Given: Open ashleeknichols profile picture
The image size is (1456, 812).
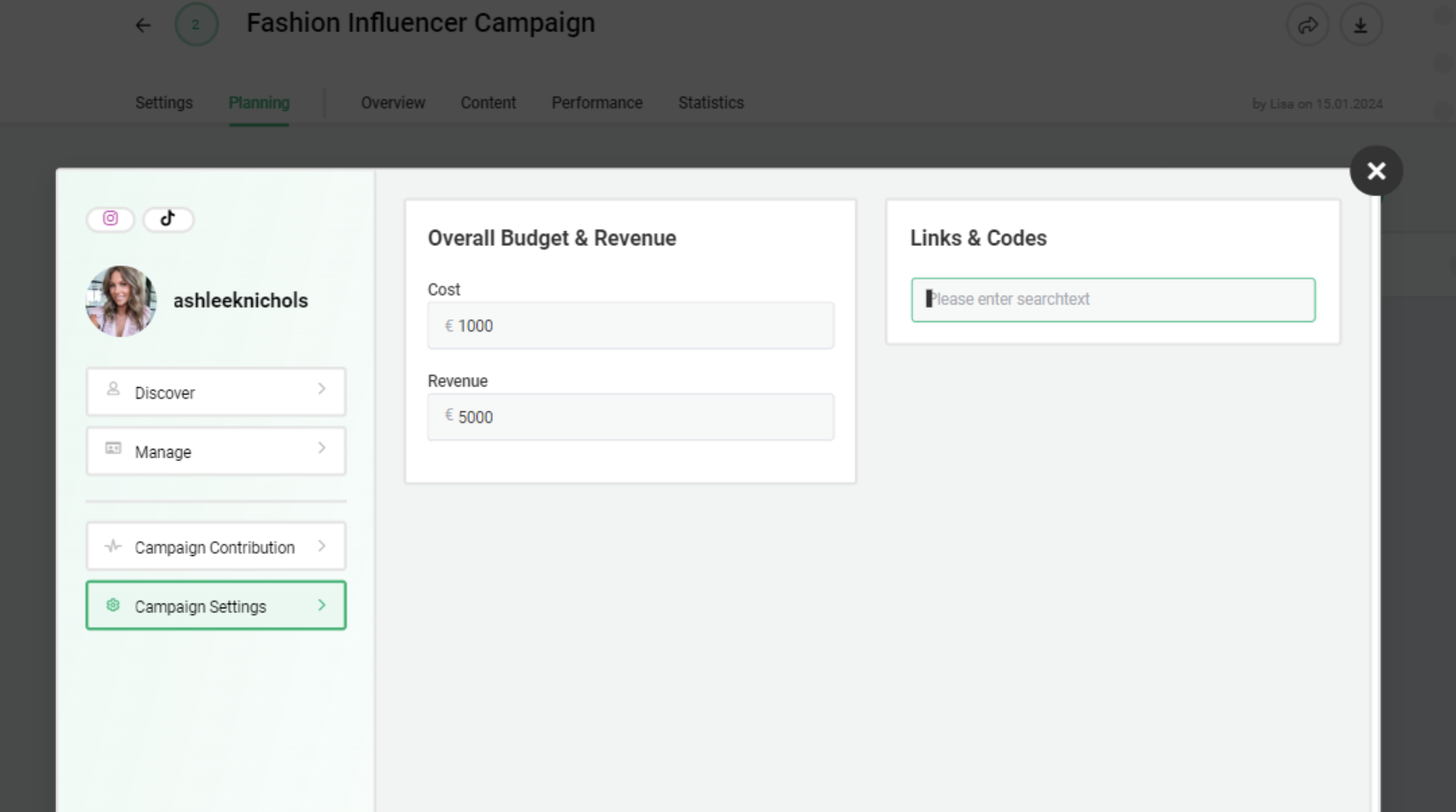Looking at the screenshot, I should point(120,301).
